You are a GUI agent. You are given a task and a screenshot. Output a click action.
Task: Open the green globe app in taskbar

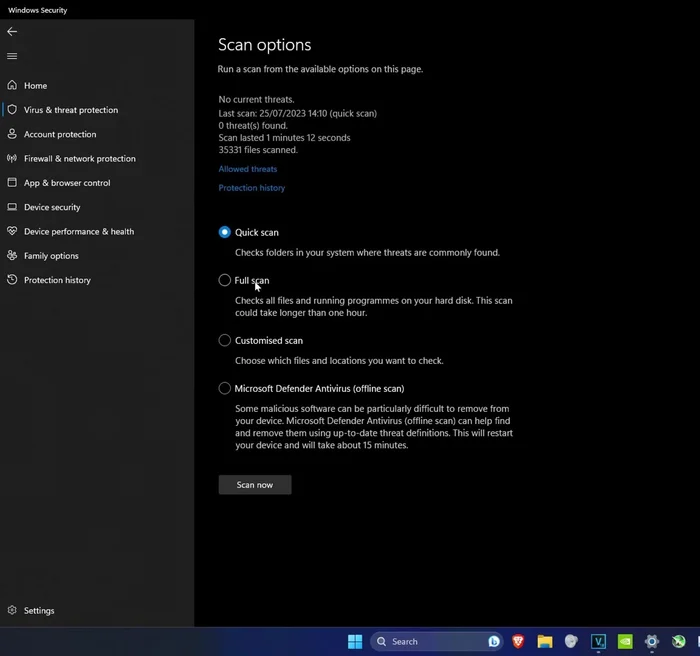tap(679, 642)
